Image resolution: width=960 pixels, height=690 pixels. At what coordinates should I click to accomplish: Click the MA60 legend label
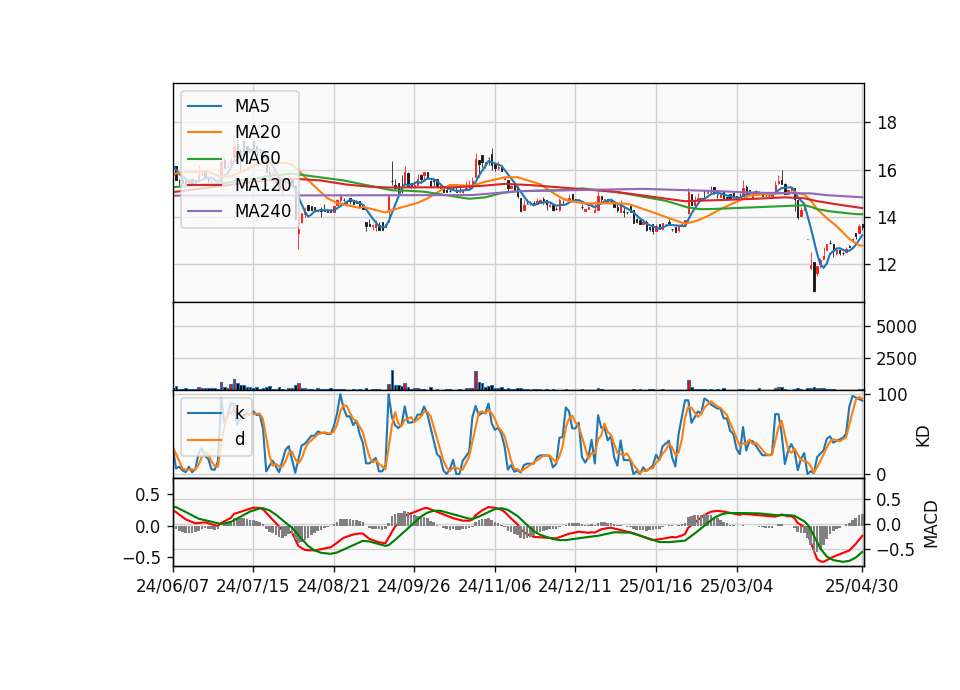(x=257, y=158)
